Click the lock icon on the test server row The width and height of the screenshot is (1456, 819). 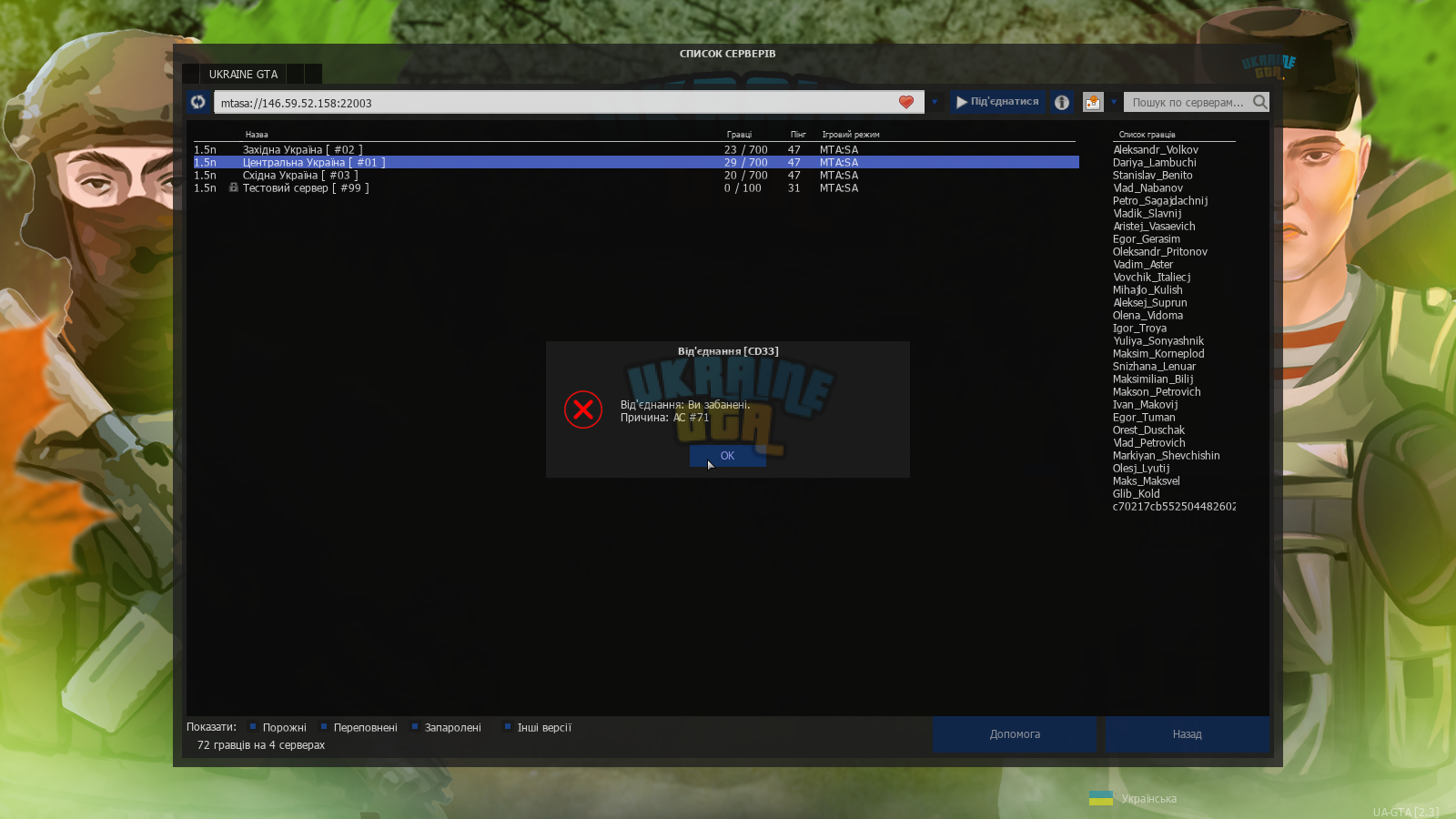click(234, 187)
